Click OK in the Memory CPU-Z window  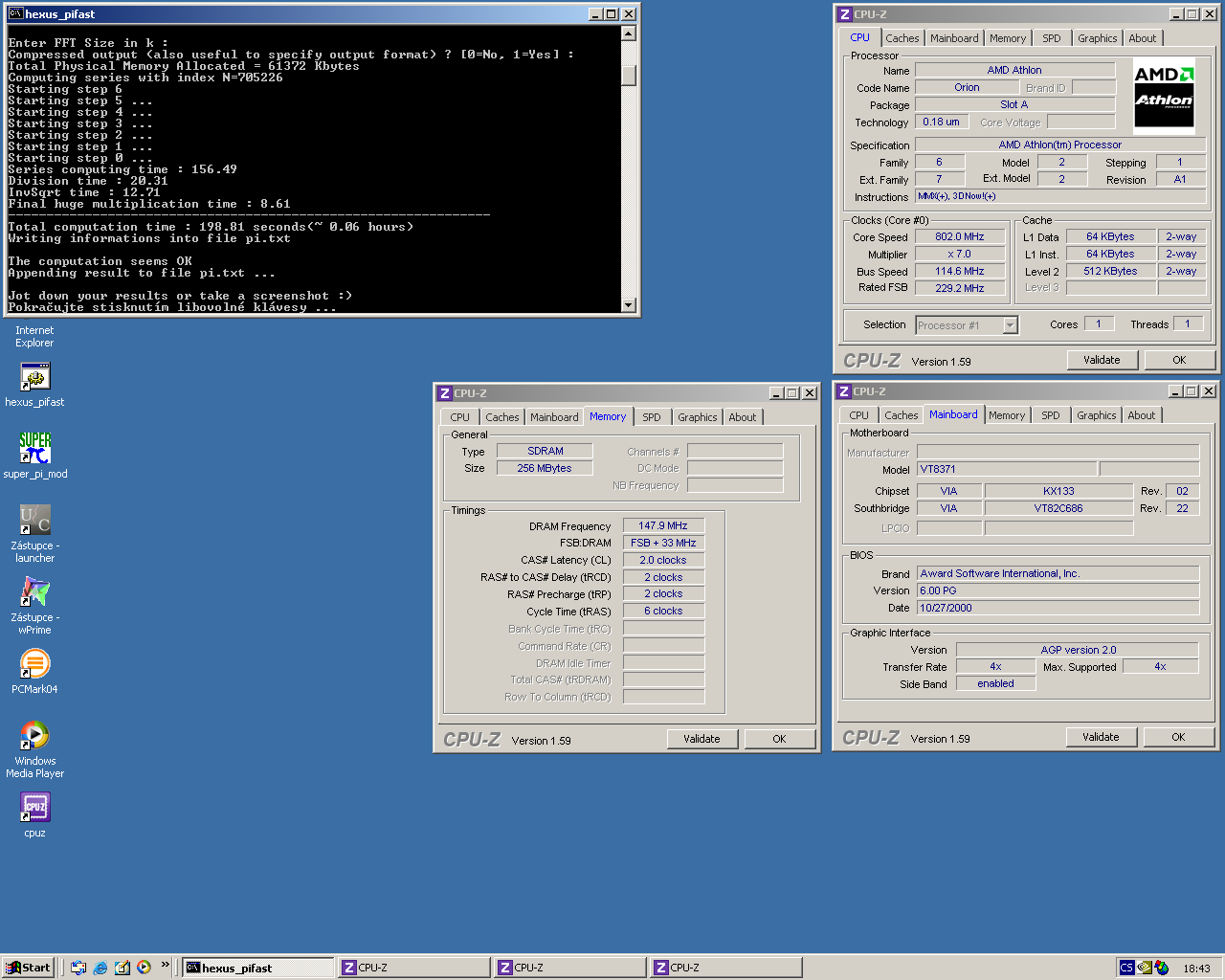(779, 739)
